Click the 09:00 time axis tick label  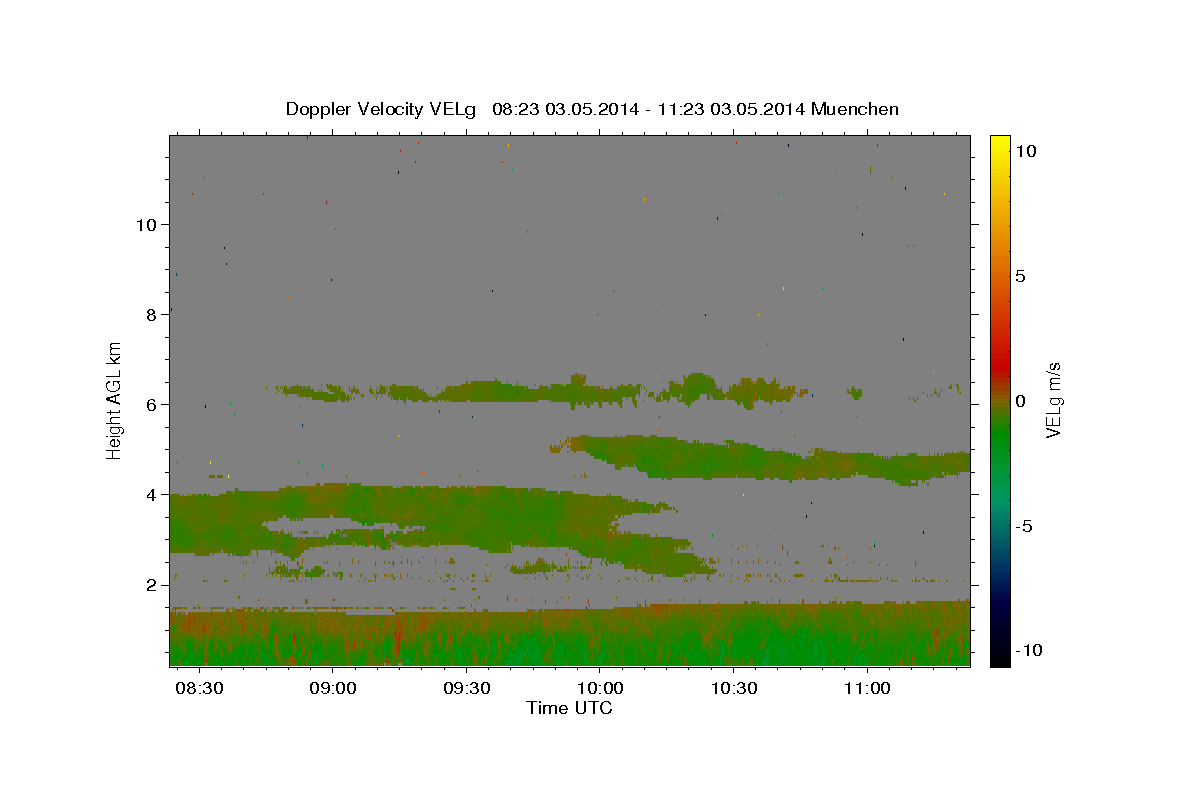(x=332, y=689)
